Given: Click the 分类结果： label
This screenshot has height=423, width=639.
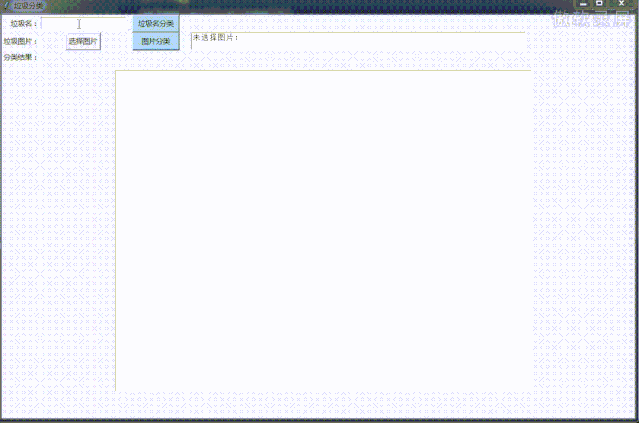Looking at the screenshot, I should click(20, 57).
